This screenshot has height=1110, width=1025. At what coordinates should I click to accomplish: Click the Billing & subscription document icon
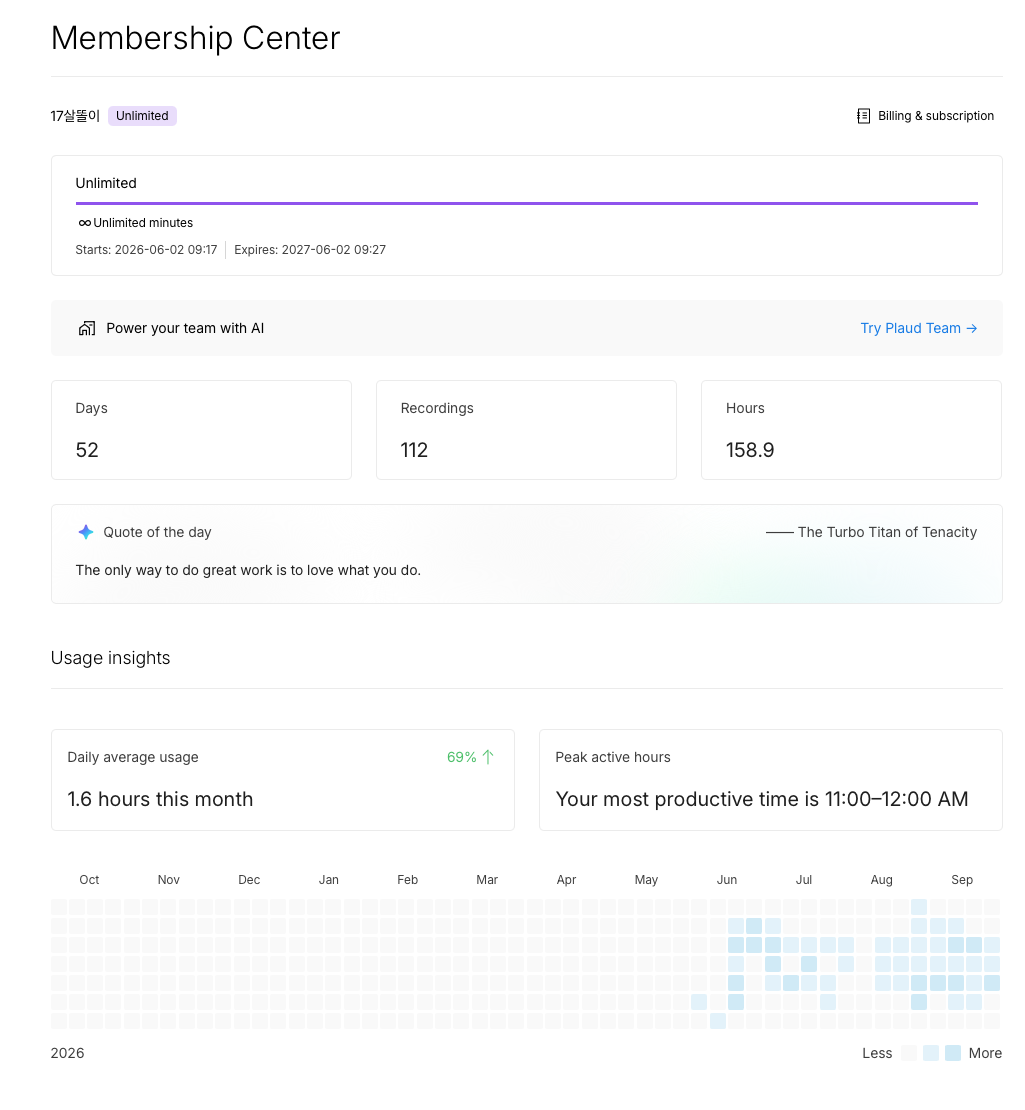[x=863, y=116]
